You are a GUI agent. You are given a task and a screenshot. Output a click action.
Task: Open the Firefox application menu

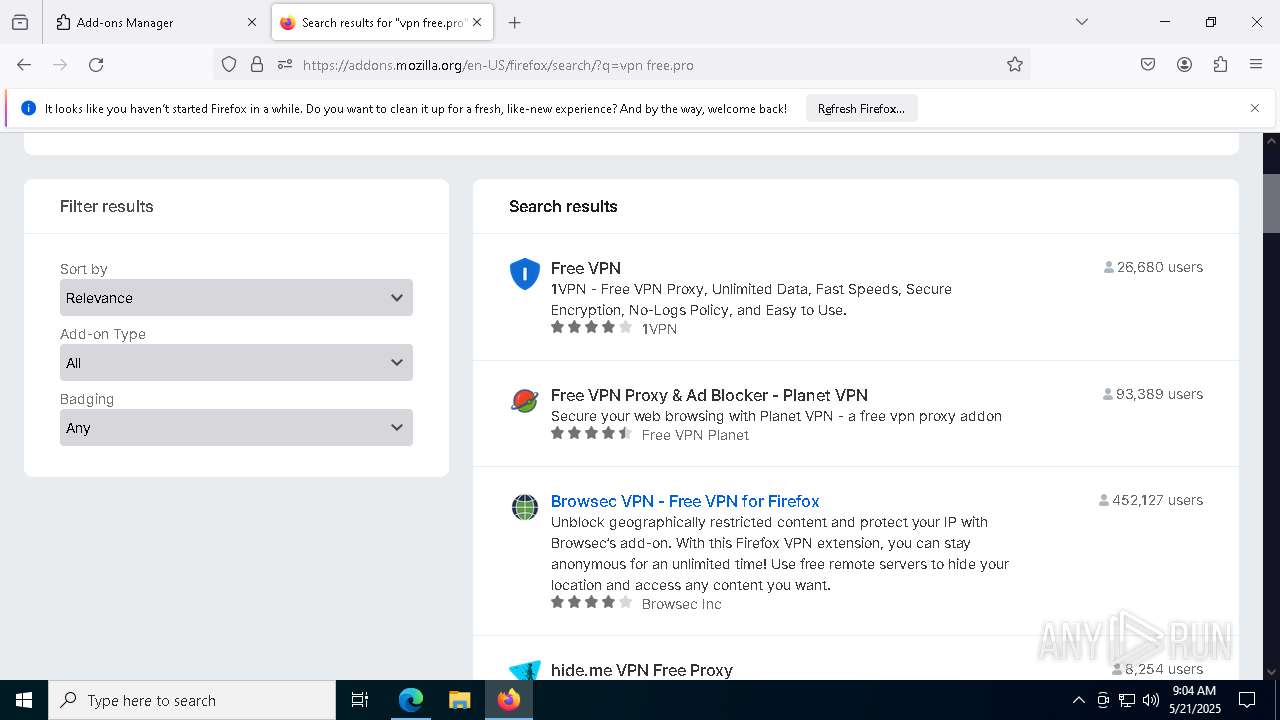(1256, 65)
